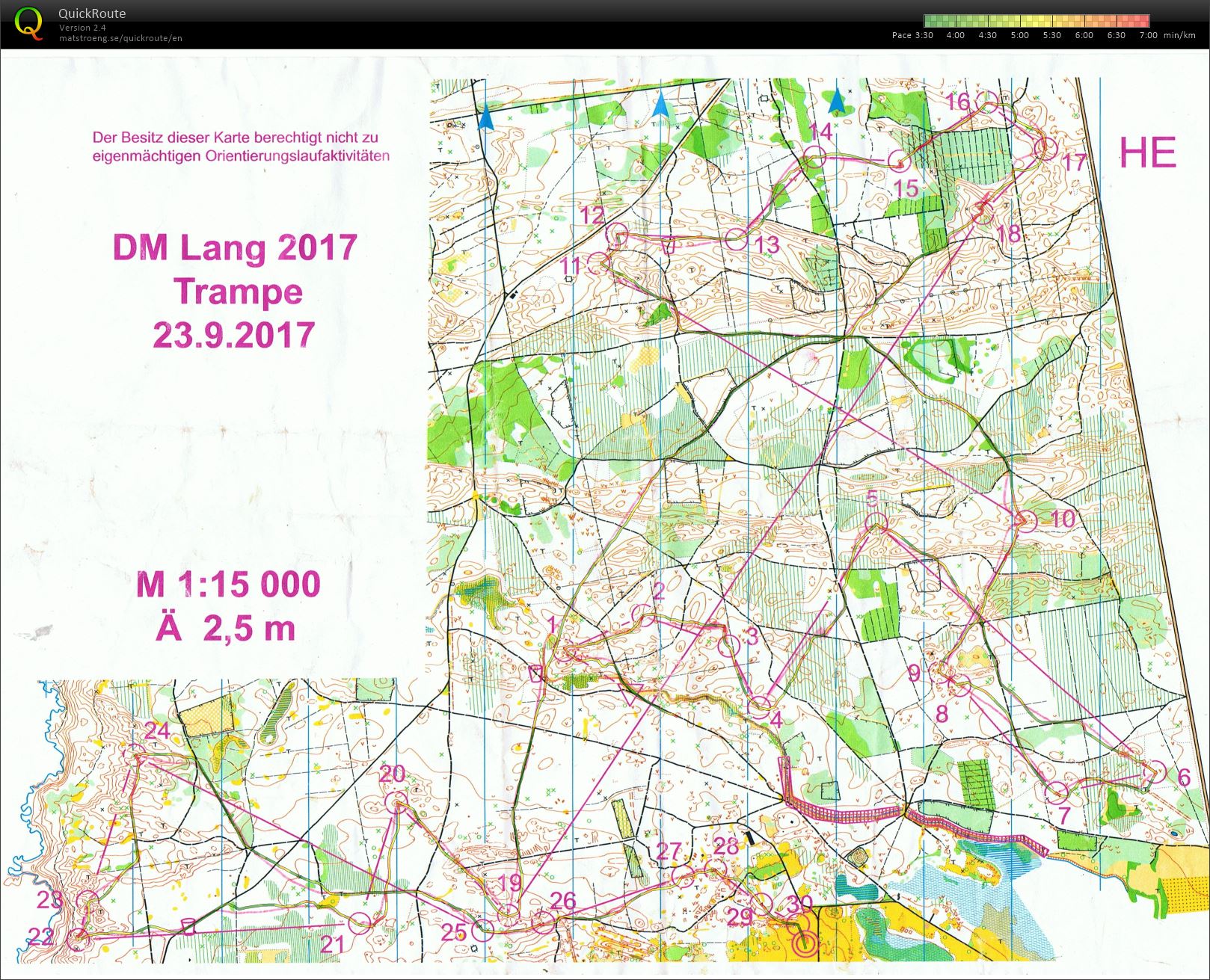Select control circle 5 on the course
The image size is (1210, 980).
click(876, 523)
